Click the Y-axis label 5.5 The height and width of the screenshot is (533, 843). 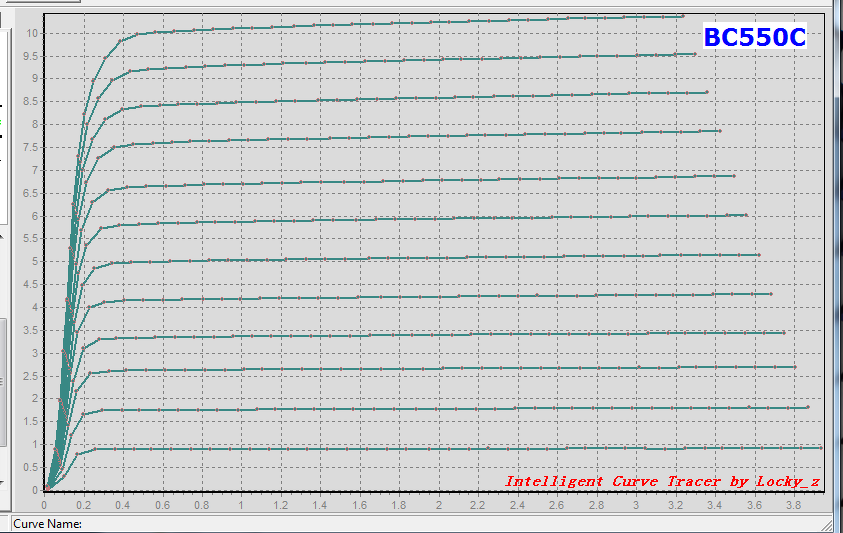tap(30, 238)
